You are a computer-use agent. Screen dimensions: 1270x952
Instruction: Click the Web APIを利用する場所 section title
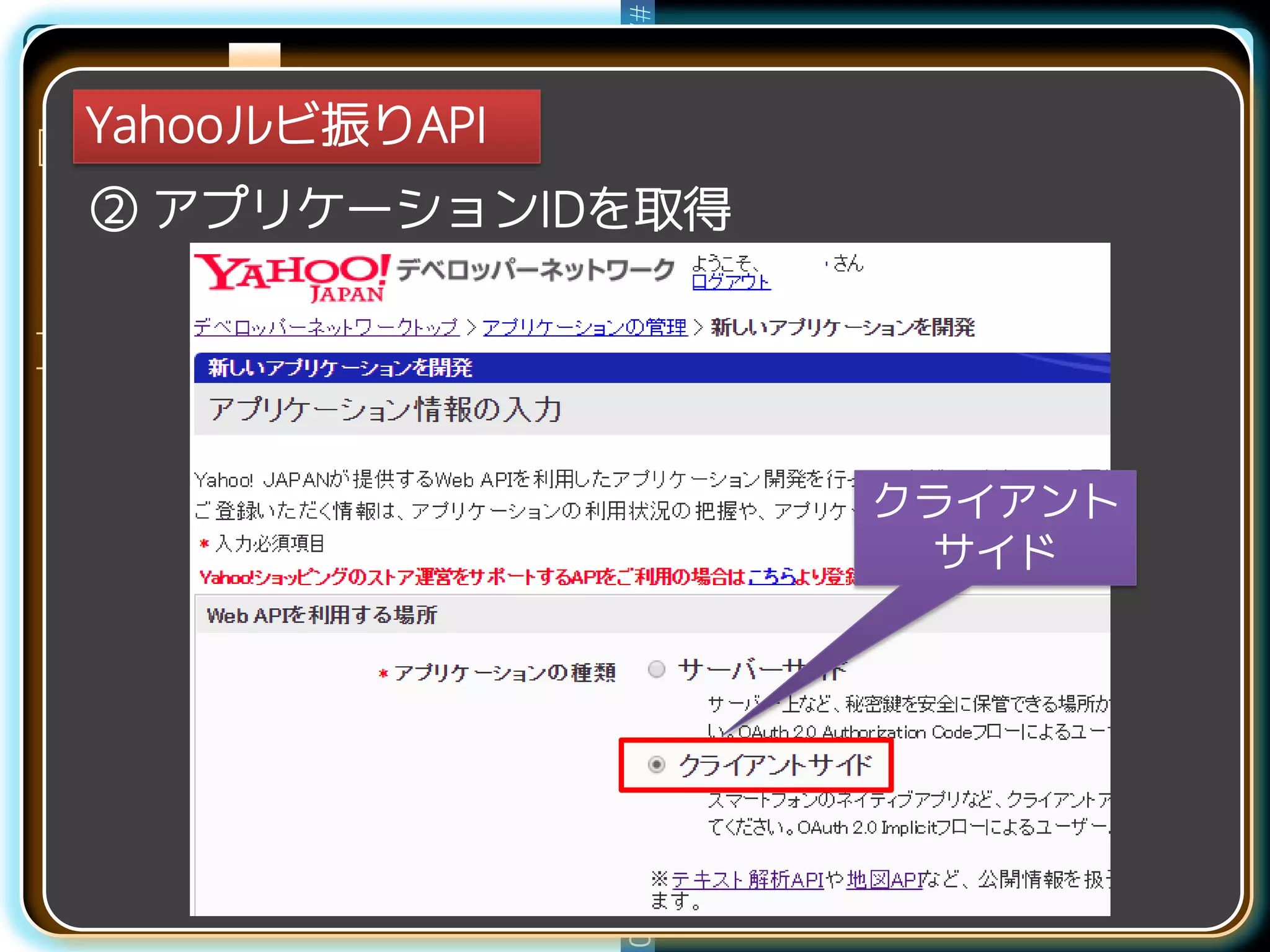tap(322, 615)
